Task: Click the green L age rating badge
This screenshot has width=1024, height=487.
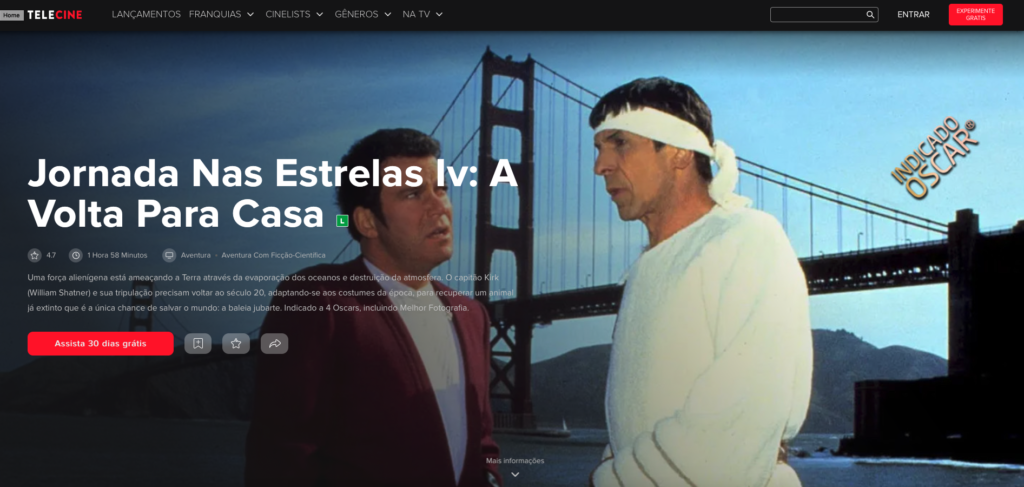Action: click(342, 221)
